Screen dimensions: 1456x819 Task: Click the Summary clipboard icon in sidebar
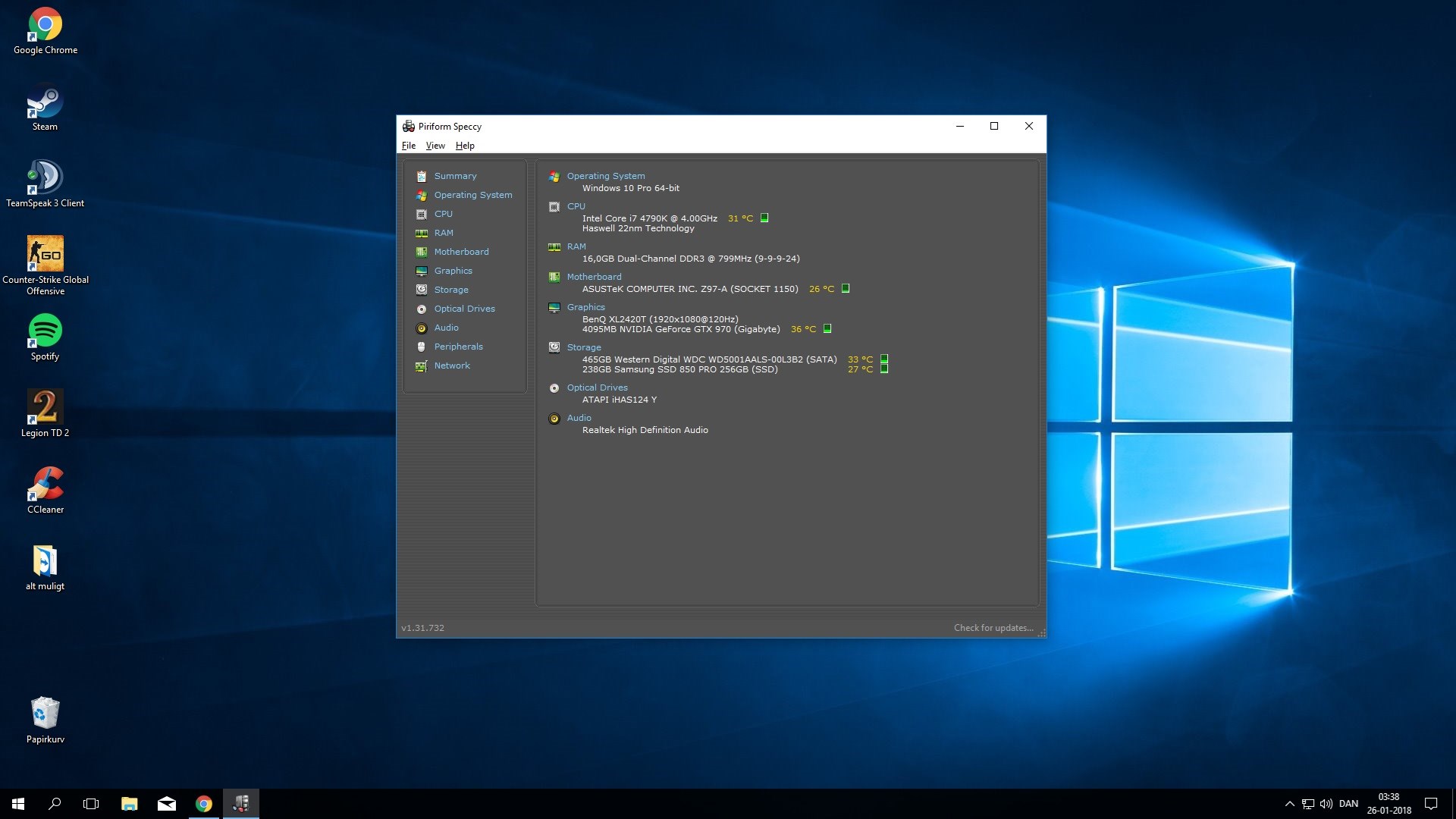422,176
